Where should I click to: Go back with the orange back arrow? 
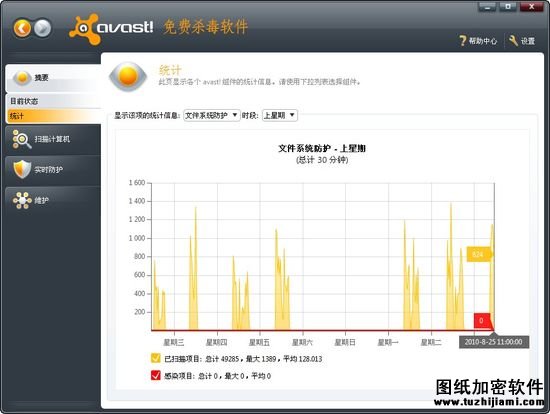(22, 28)
